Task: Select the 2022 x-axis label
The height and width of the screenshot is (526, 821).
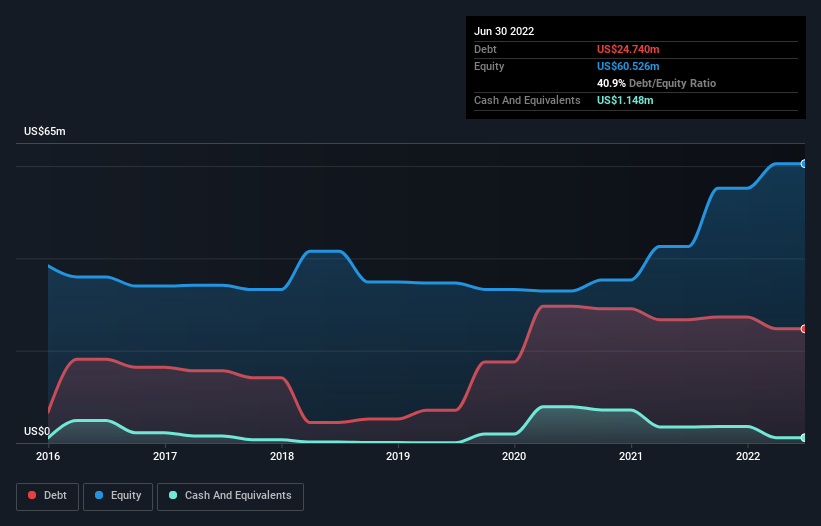Action: (x=748, y=456)
